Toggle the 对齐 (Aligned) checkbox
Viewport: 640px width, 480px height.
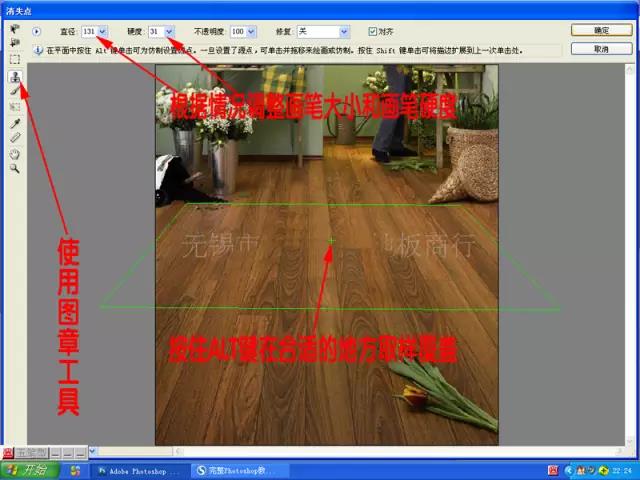click(x=372, y=31)
